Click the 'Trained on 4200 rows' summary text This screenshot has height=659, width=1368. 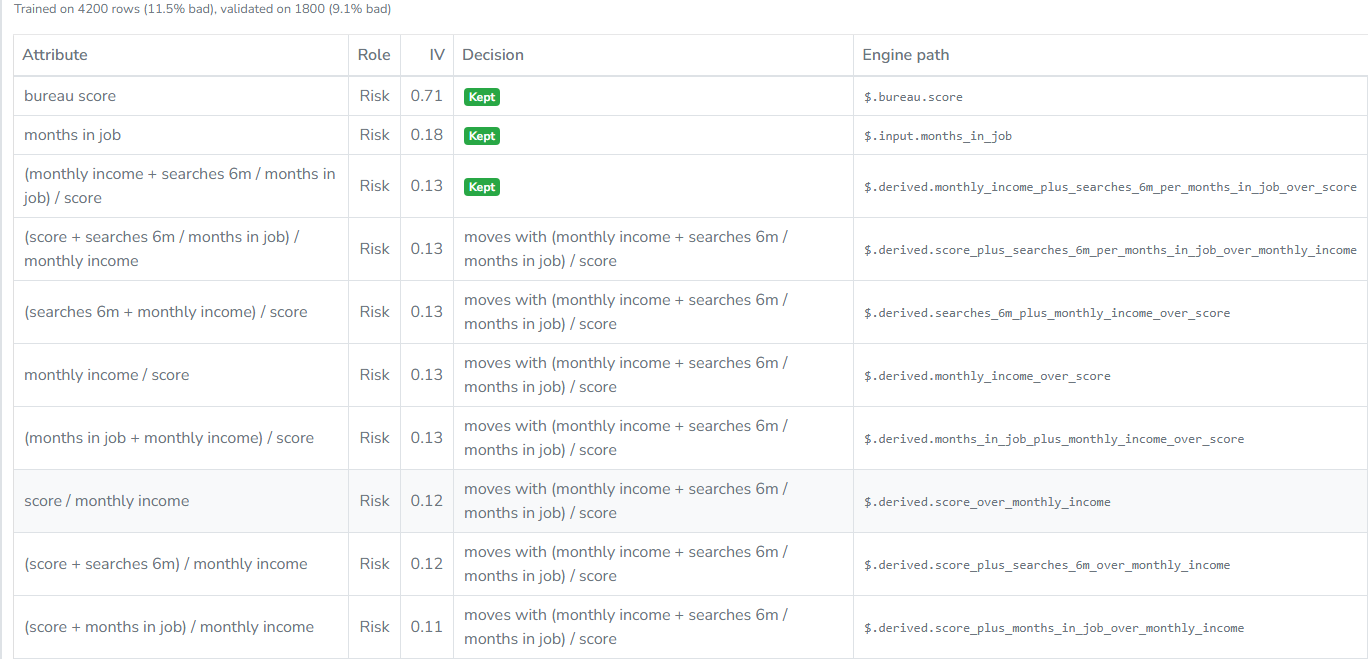point(203,9)
